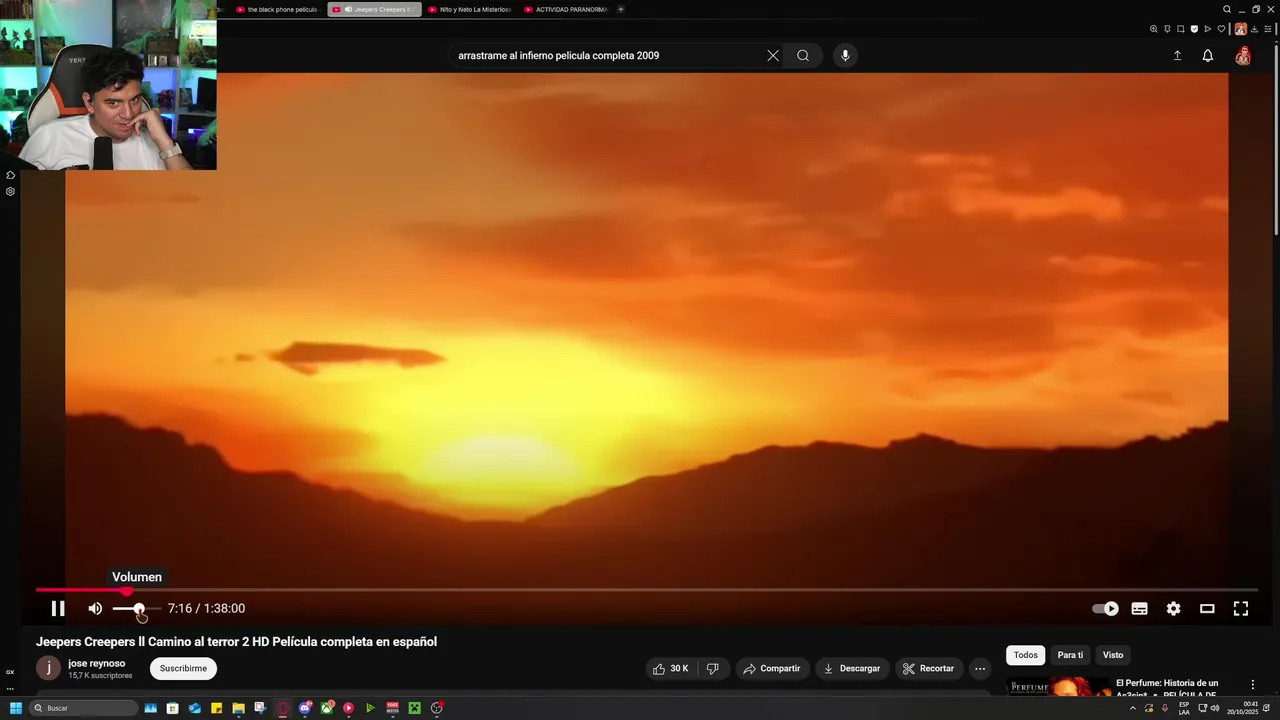Screen dimensions: 1280x720
Task: Select the 'Para ti' filter chip
Action: 1070,655
